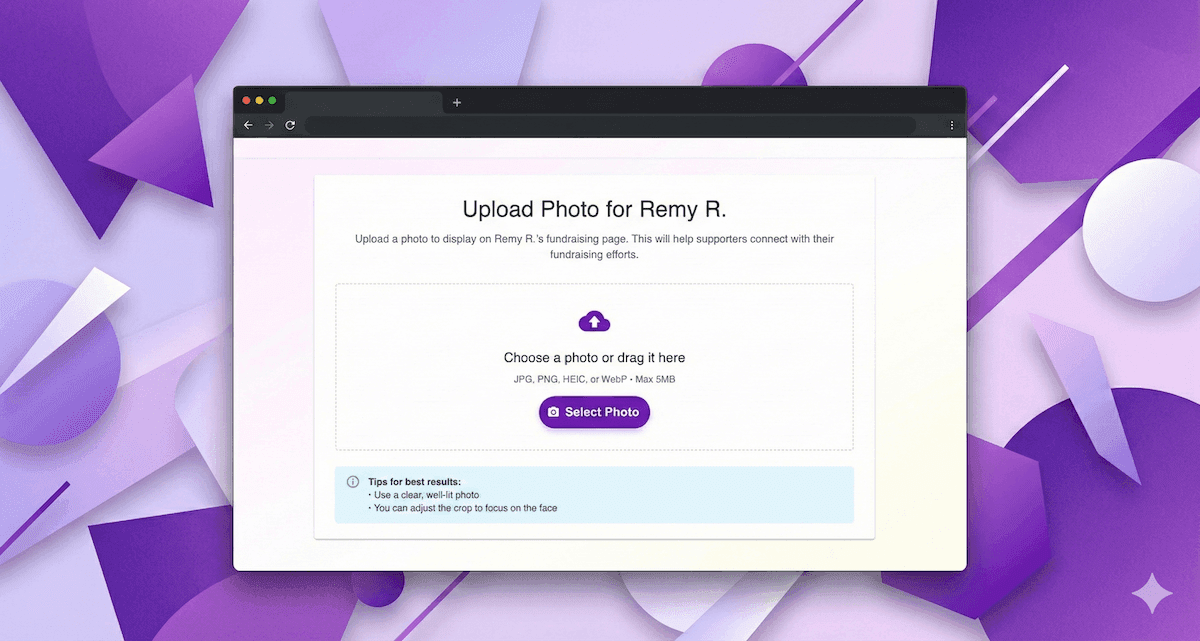This screenshot has width=1200, height=641.
Task: Maximize the window using green button
Action: (272, 101)
